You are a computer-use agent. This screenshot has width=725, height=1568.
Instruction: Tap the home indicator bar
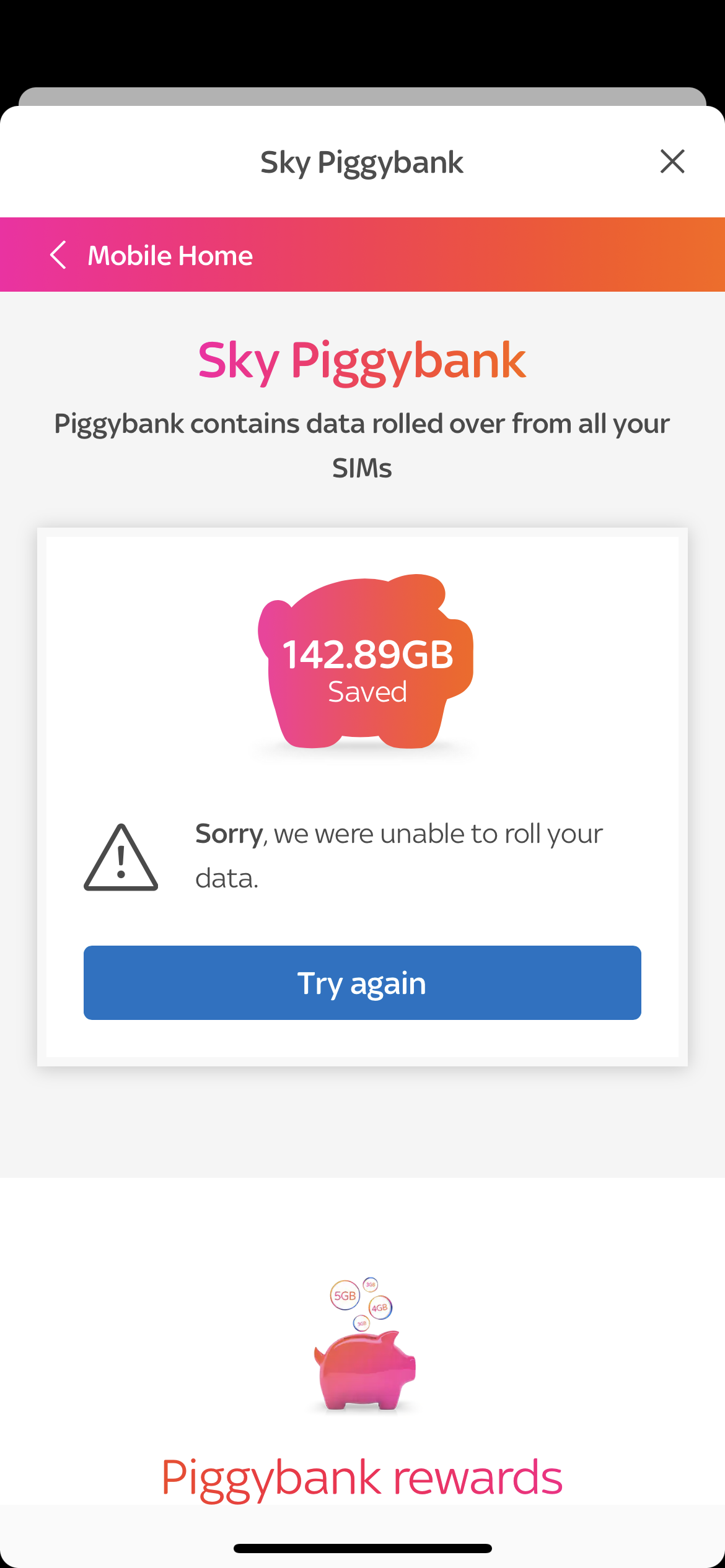[x=362, y=1548]
